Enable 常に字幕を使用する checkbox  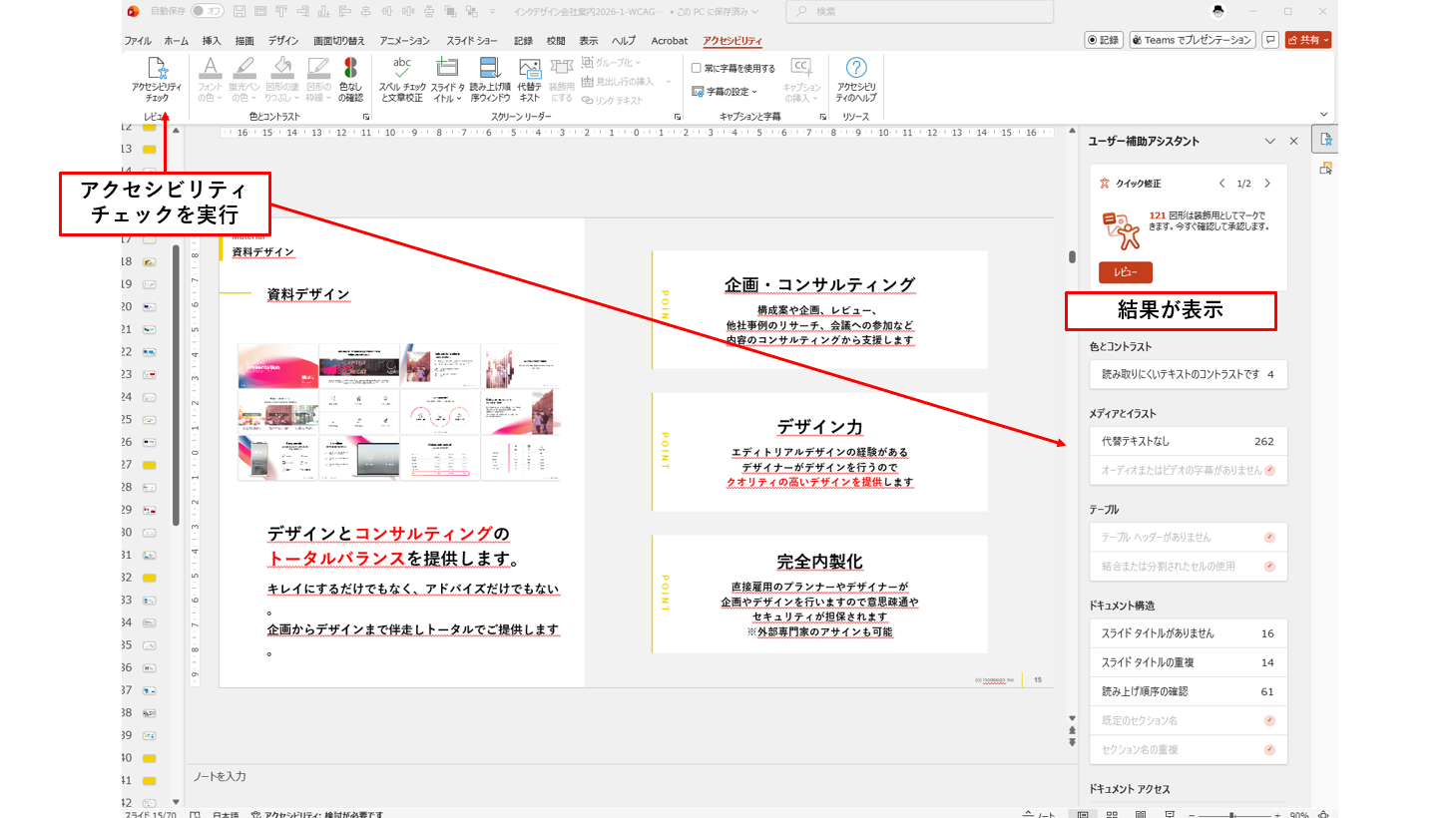[x=697, y=69]
